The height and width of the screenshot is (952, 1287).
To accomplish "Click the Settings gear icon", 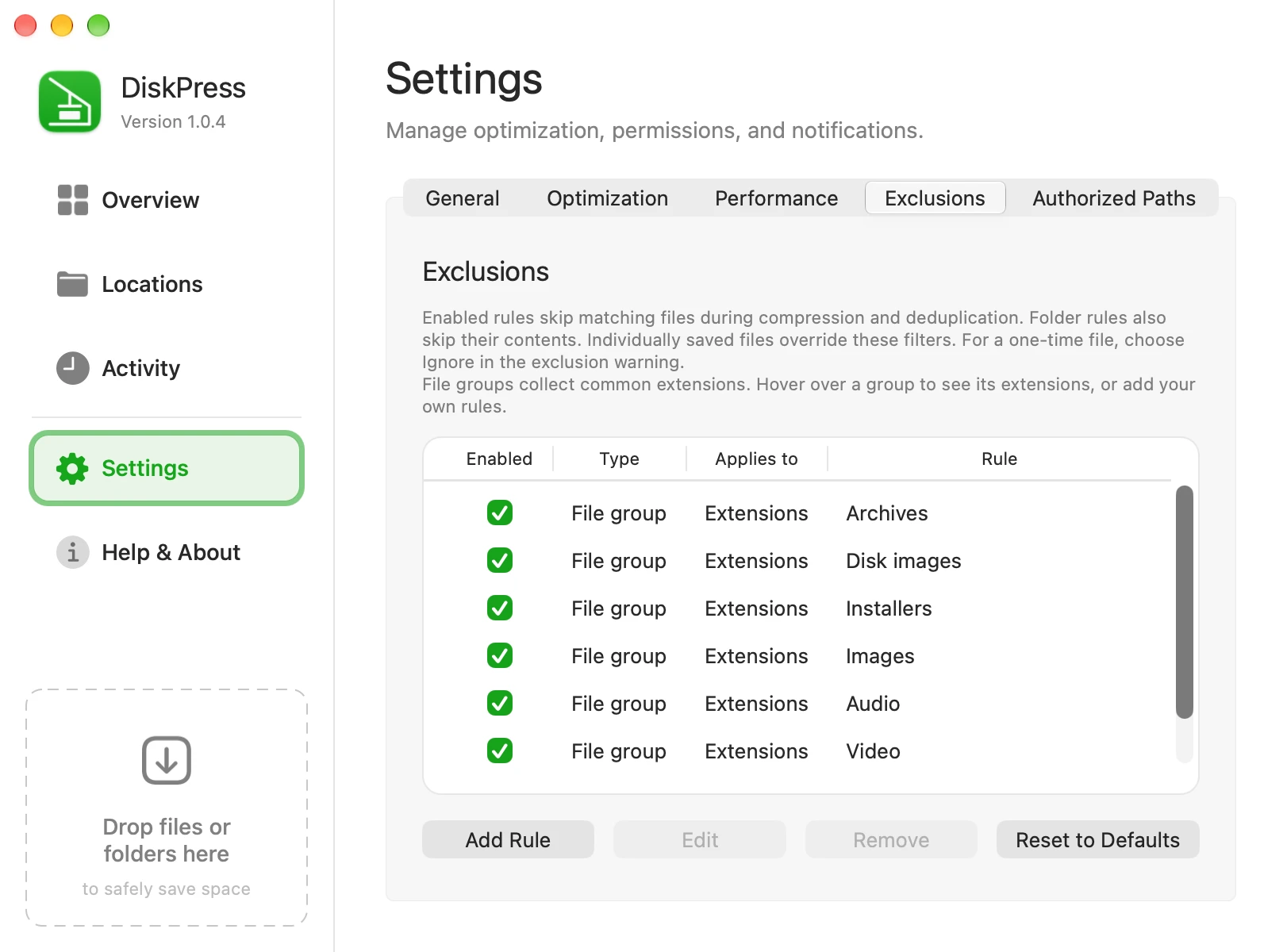I will click(72, 468).
